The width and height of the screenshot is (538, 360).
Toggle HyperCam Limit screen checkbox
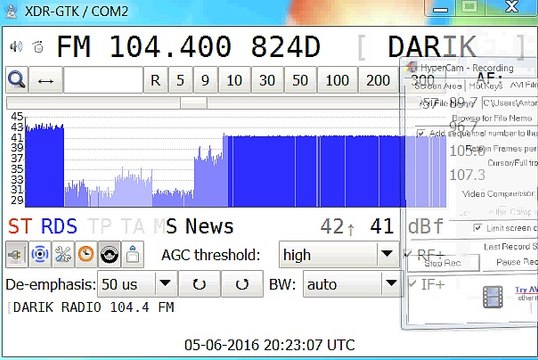477,228
